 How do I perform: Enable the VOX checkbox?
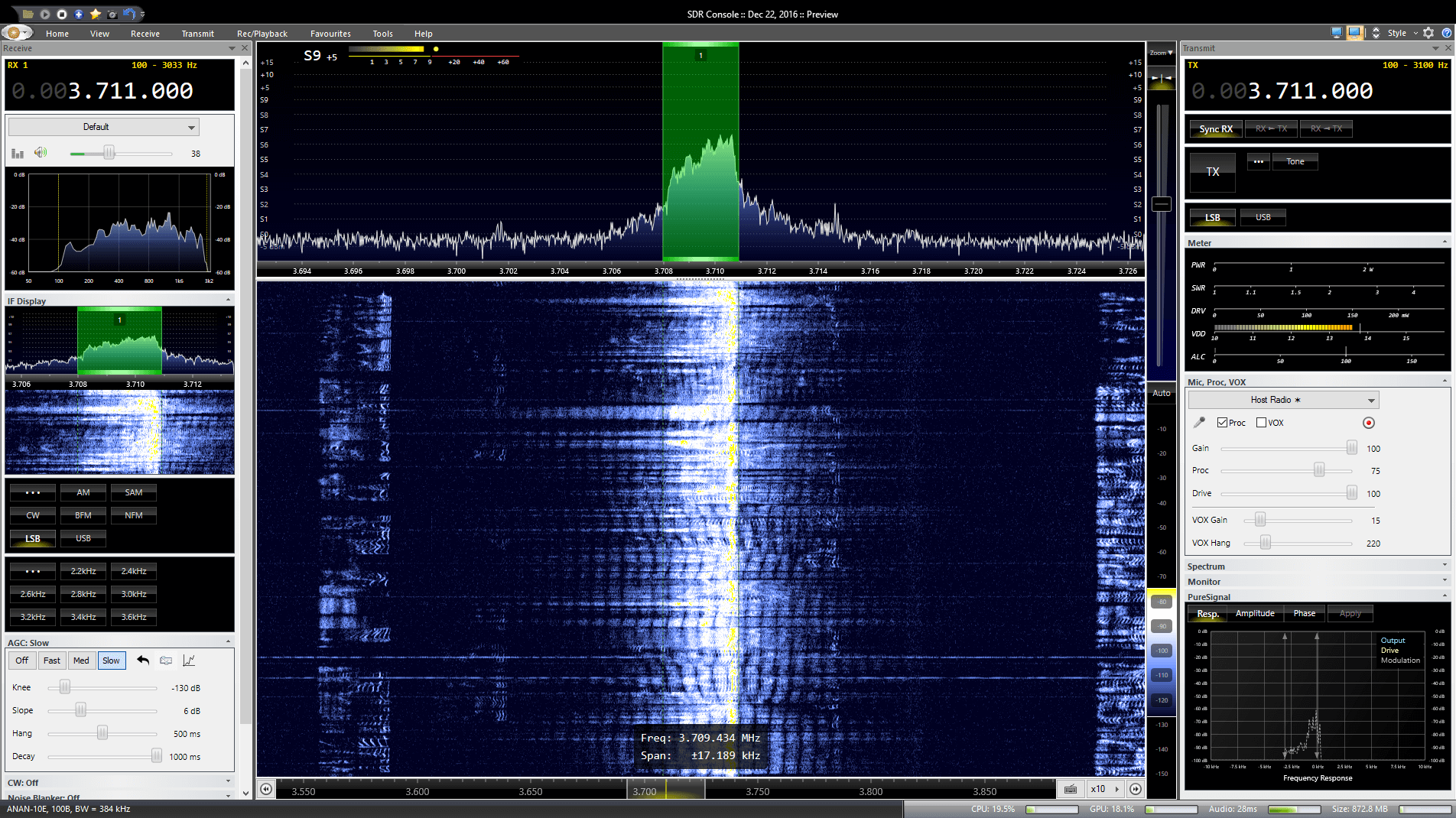[x=1260, y=422]
